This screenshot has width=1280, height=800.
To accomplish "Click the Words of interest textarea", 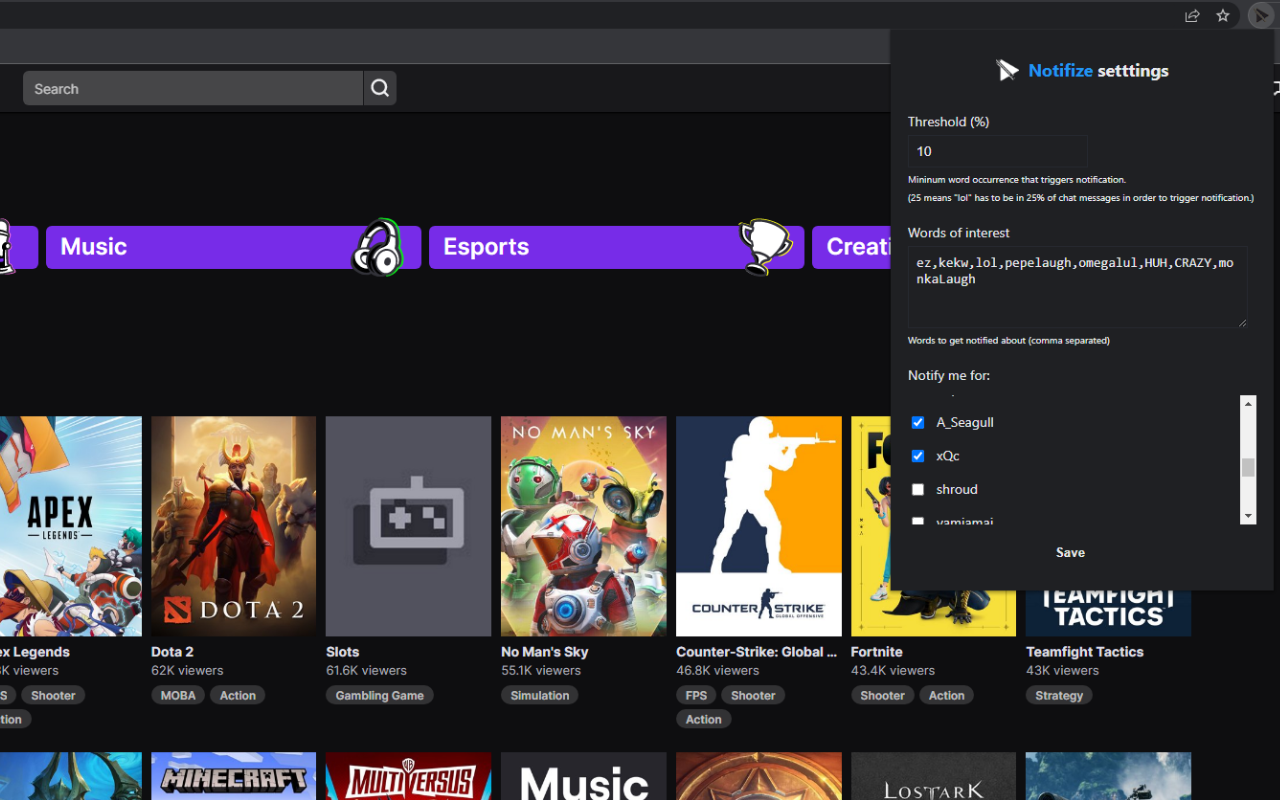I will pyautogui.click(x=1077, y=287).
